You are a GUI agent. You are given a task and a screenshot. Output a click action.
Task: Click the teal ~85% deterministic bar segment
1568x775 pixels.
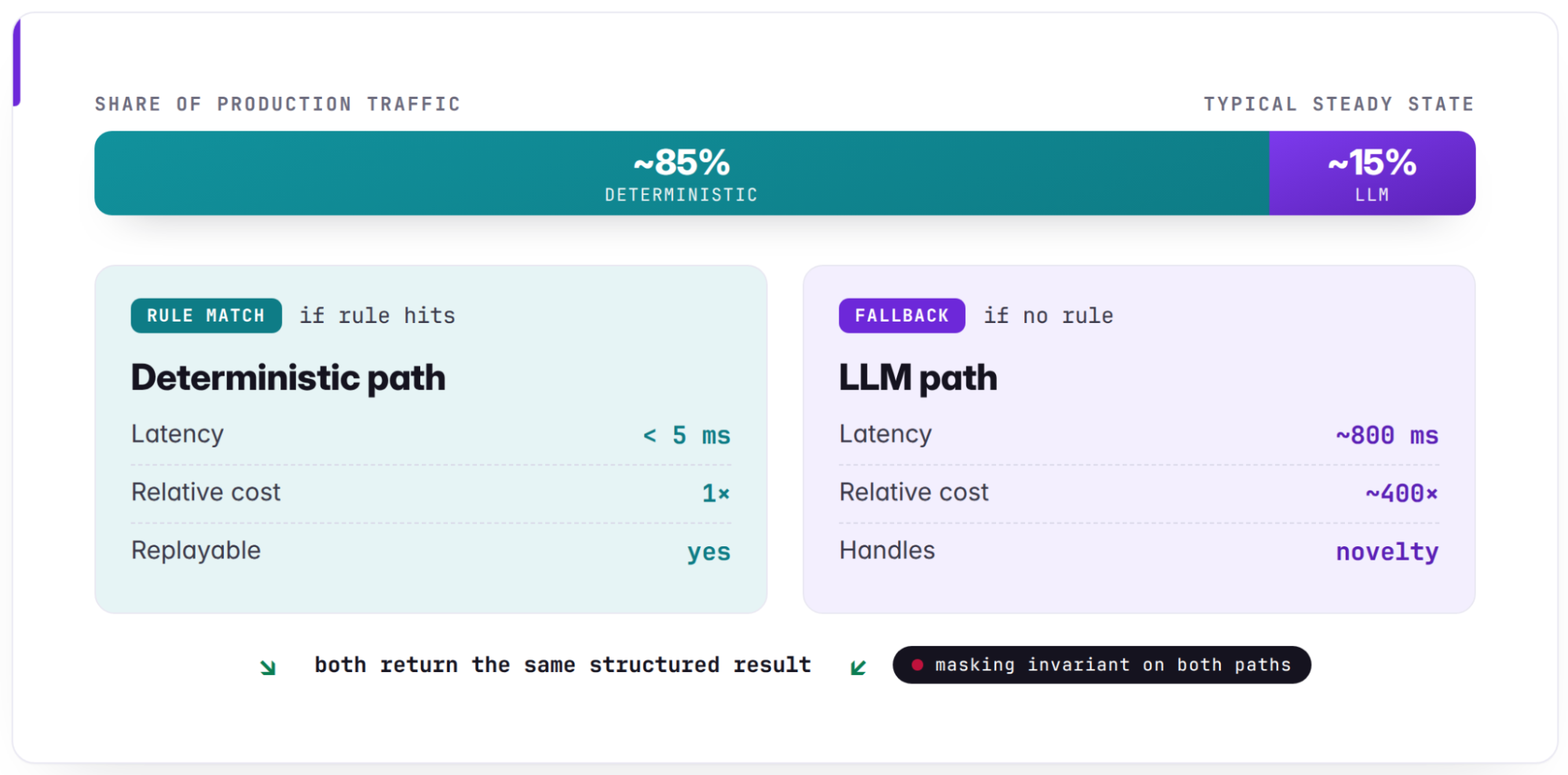point(682,173)
